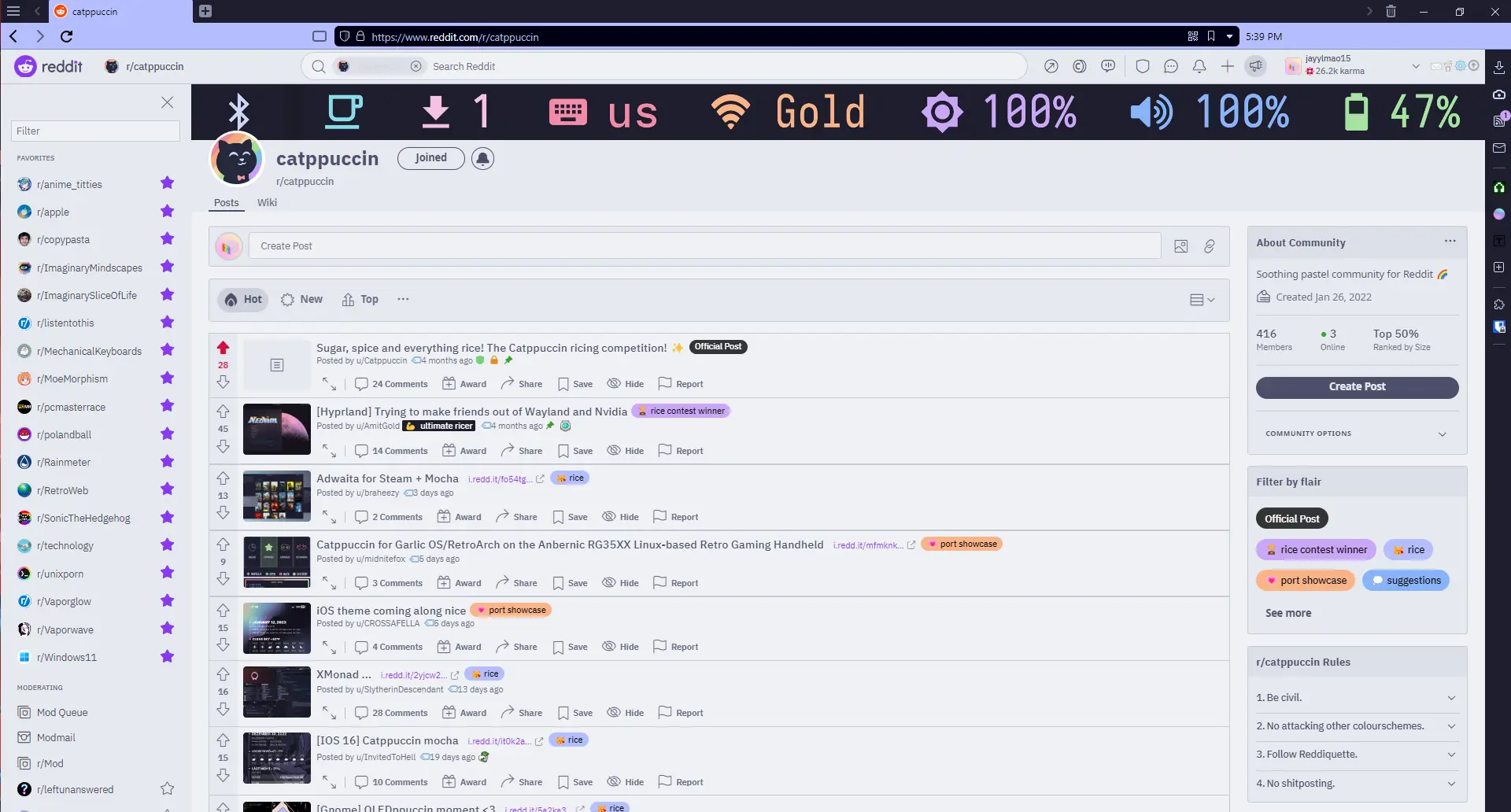
Task: Open the Popular arrow icon in header
Action: point(1051,67)
